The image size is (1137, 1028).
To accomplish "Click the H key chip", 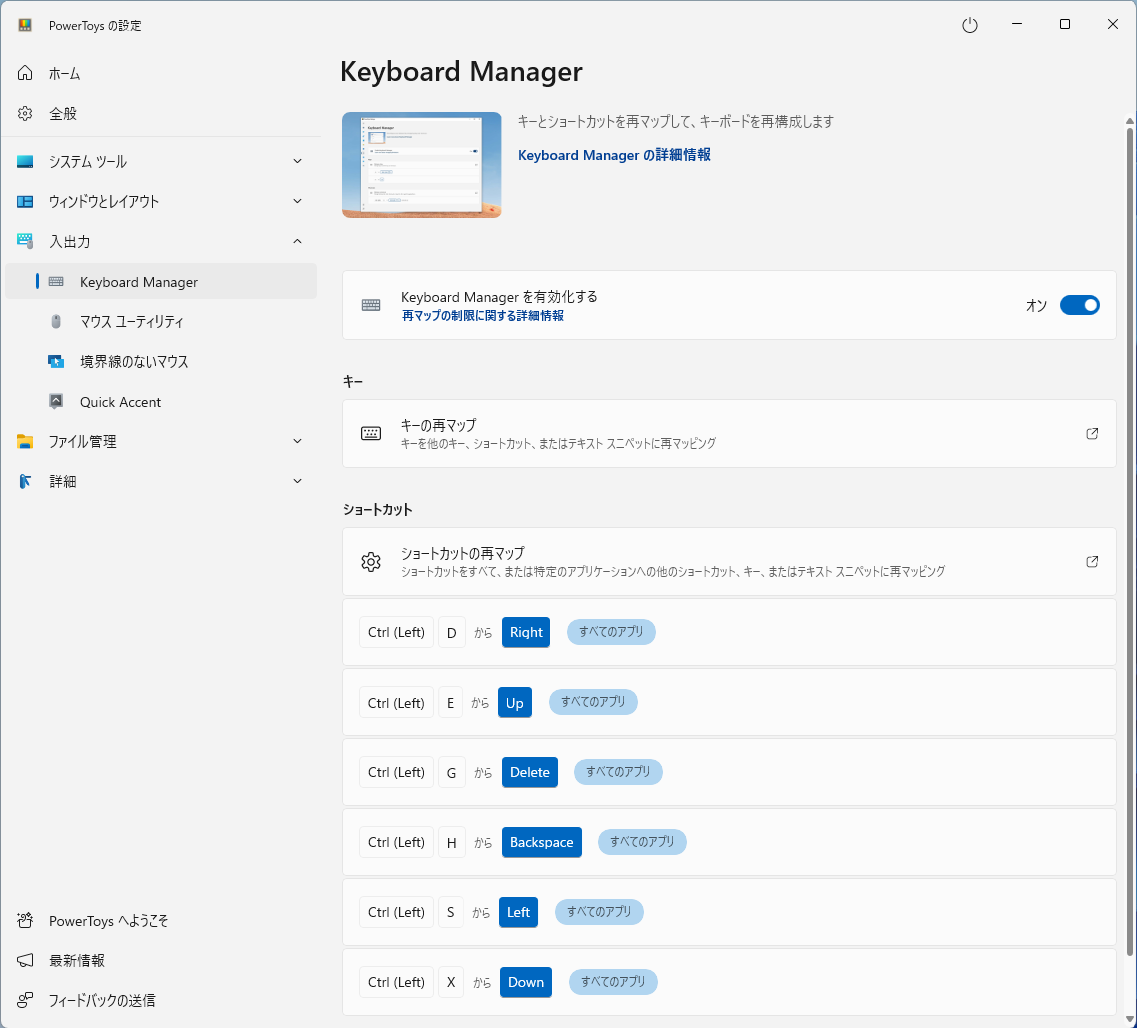I will [x=452, y=842].
